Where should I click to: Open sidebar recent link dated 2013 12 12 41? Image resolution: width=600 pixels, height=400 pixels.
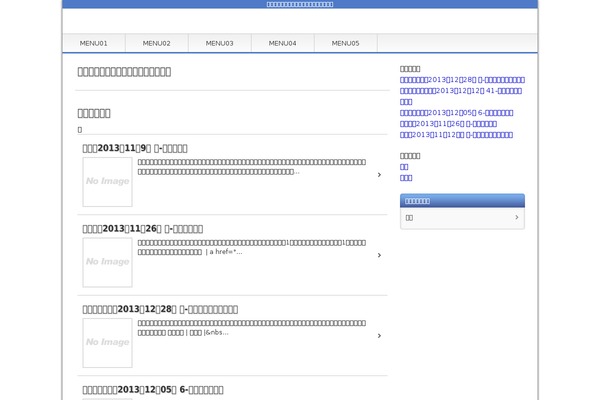pyautogui.click(x=461, y=96)
